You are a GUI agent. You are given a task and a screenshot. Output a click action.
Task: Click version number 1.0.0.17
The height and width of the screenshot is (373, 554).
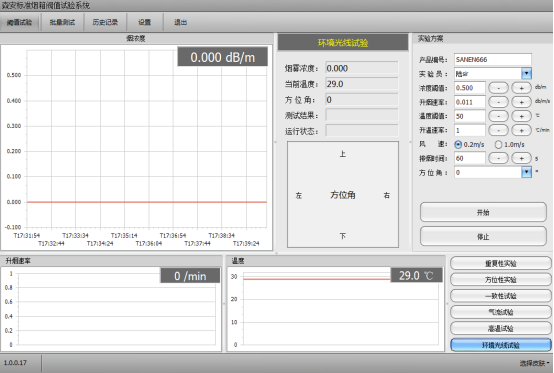(15, 363)
